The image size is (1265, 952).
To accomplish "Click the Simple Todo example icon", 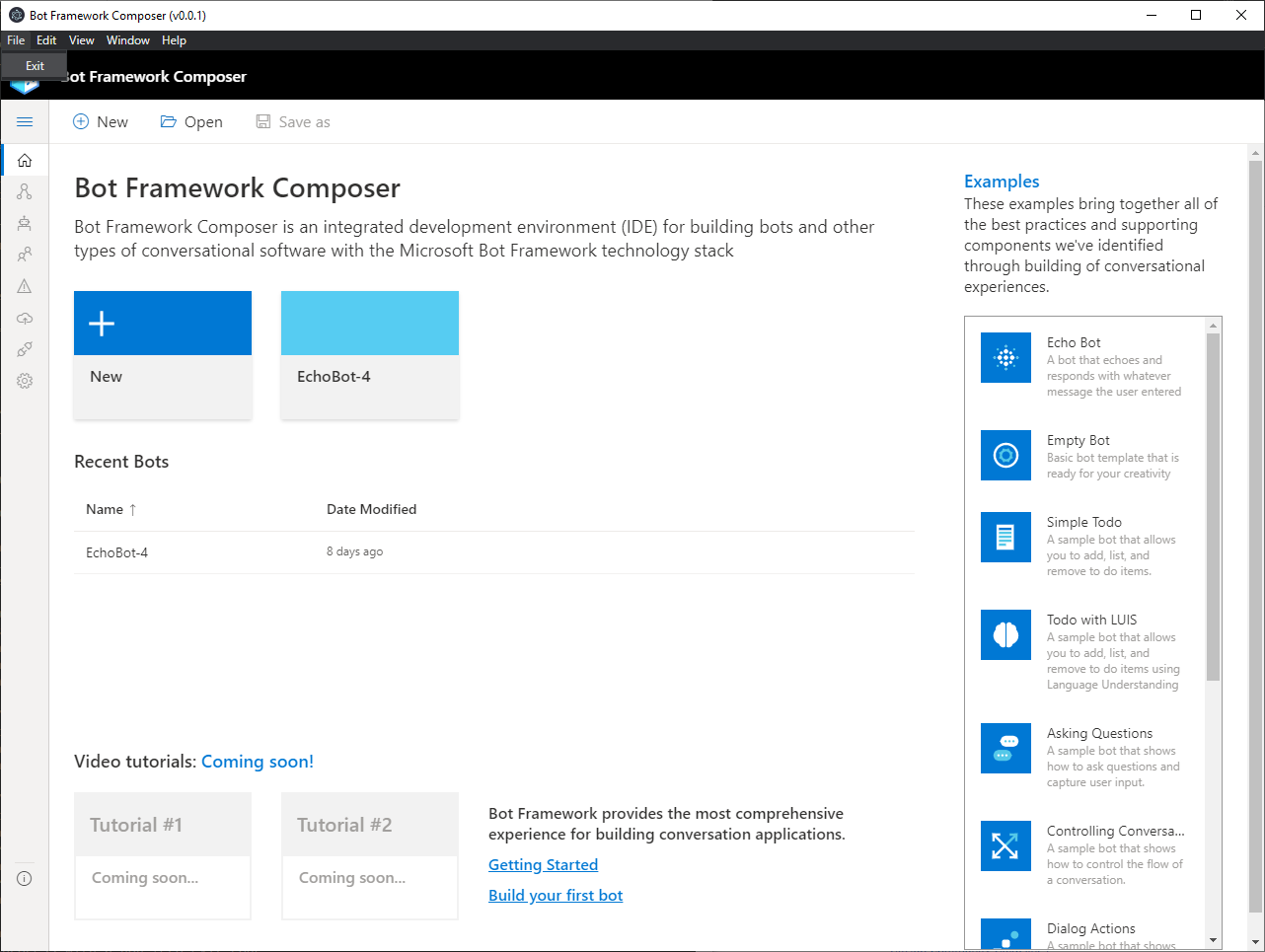I will click(x=1005, y=537).
